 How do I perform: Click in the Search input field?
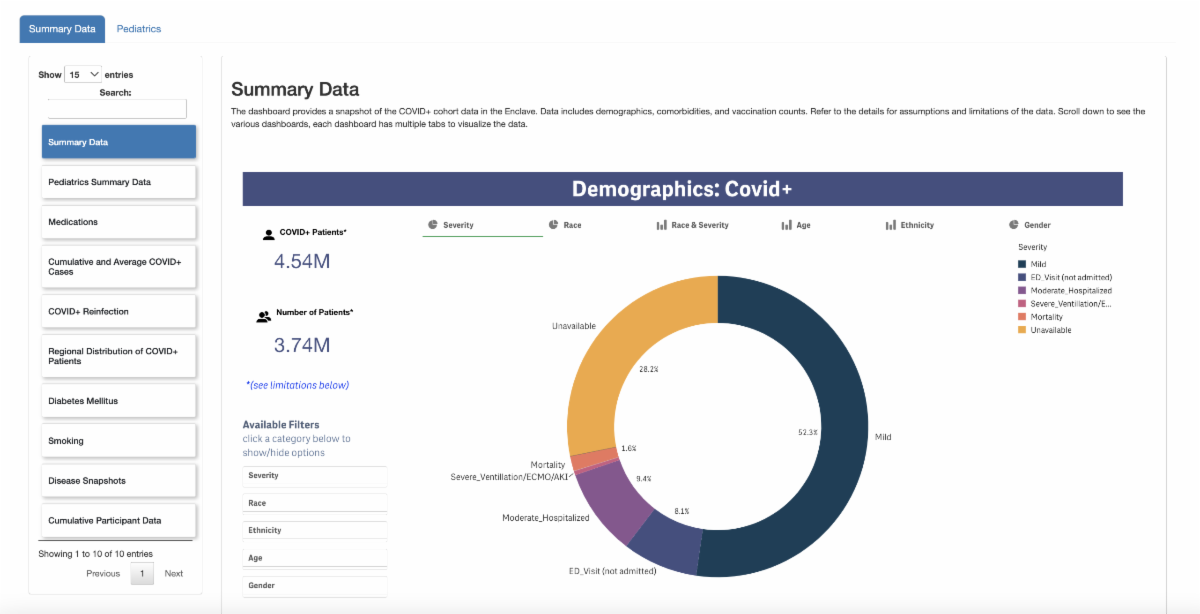[117, 109]
